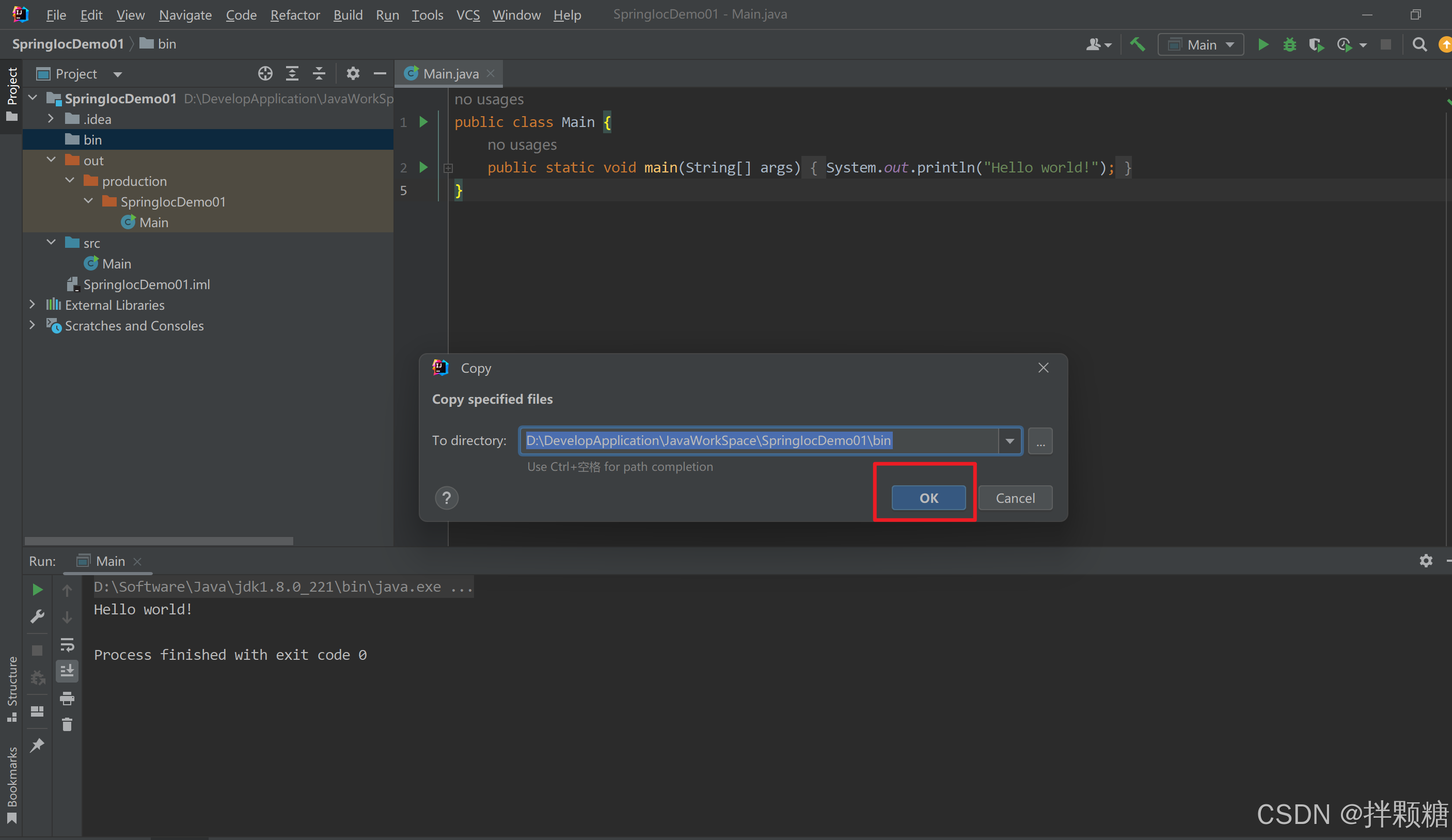
Task: Expand the External Libraries node
Action: [32, 305]
